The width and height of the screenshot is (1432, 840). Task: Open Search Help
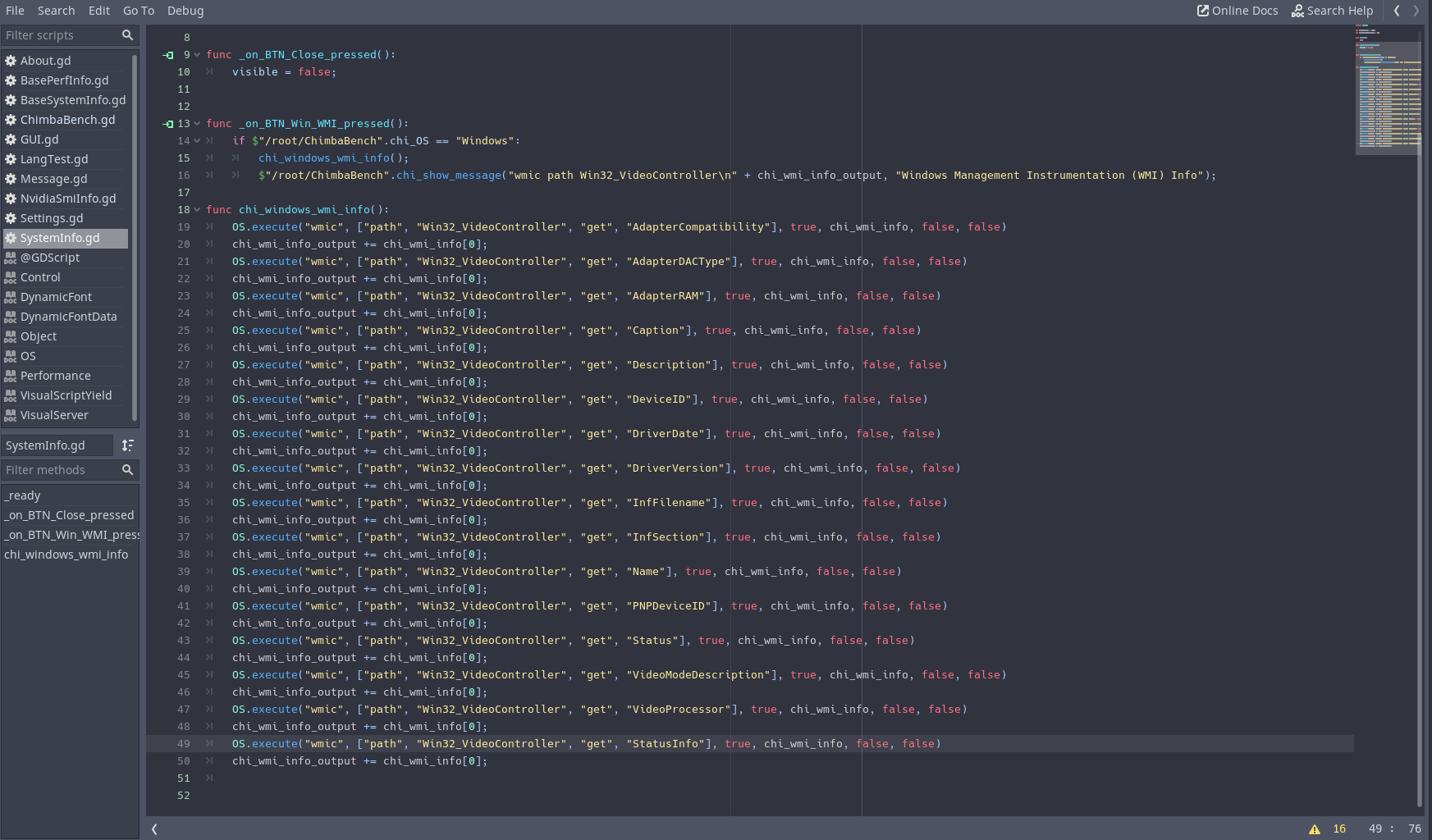click(x=1332, y=11)
